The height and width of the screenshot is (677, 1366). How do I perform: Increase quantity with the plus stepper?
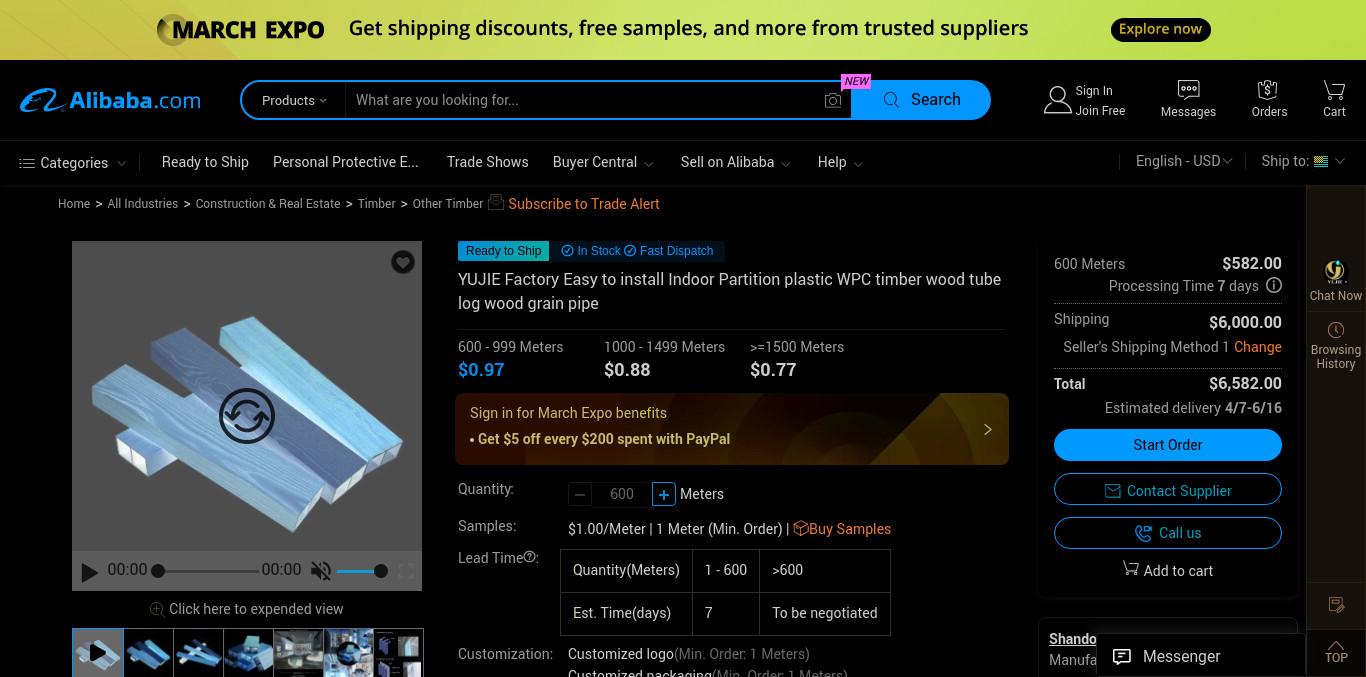663,494
